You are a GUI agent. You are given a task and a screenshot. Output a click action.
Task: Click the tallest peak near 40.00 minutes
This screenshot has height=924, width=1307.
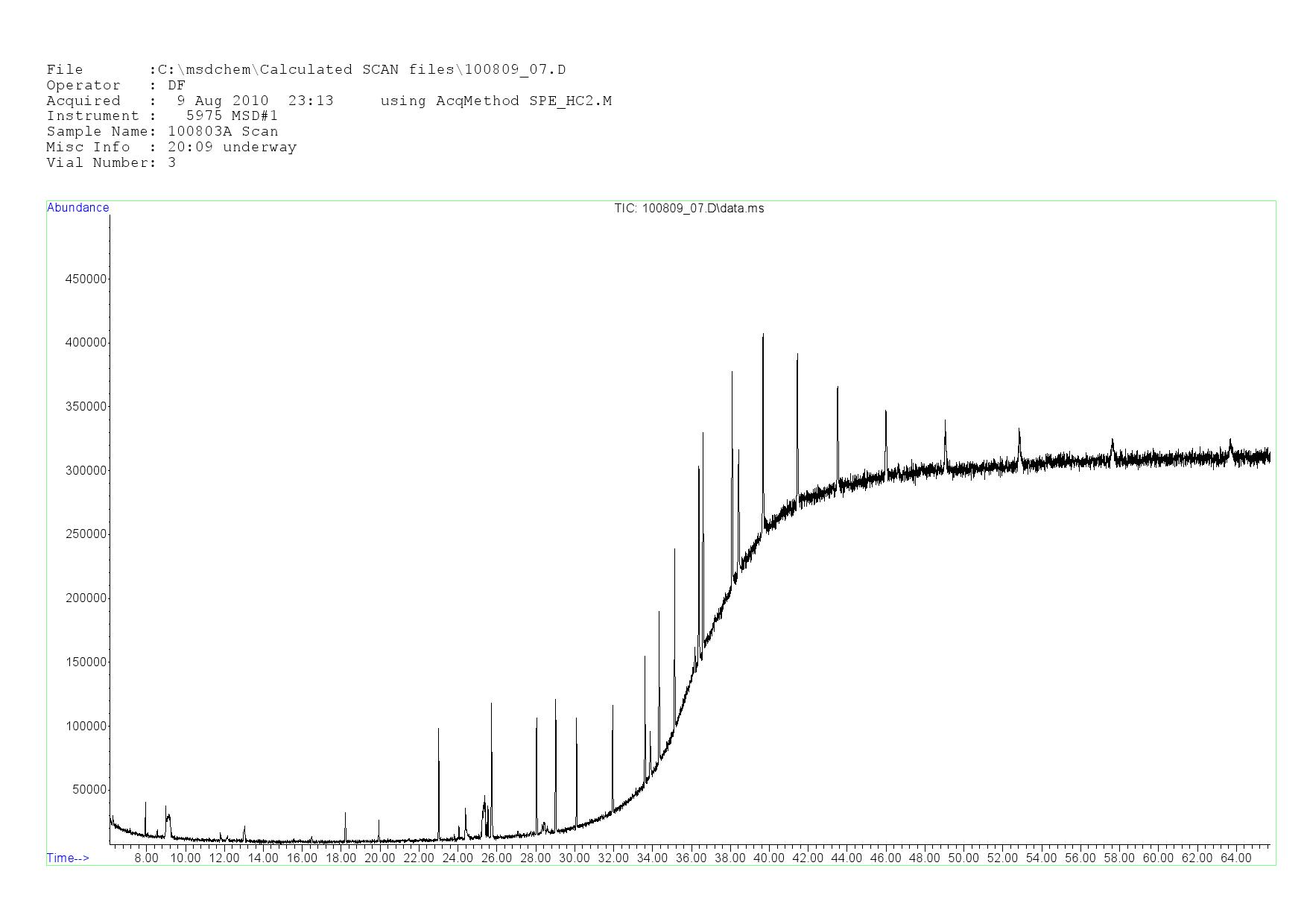point(762,337)
